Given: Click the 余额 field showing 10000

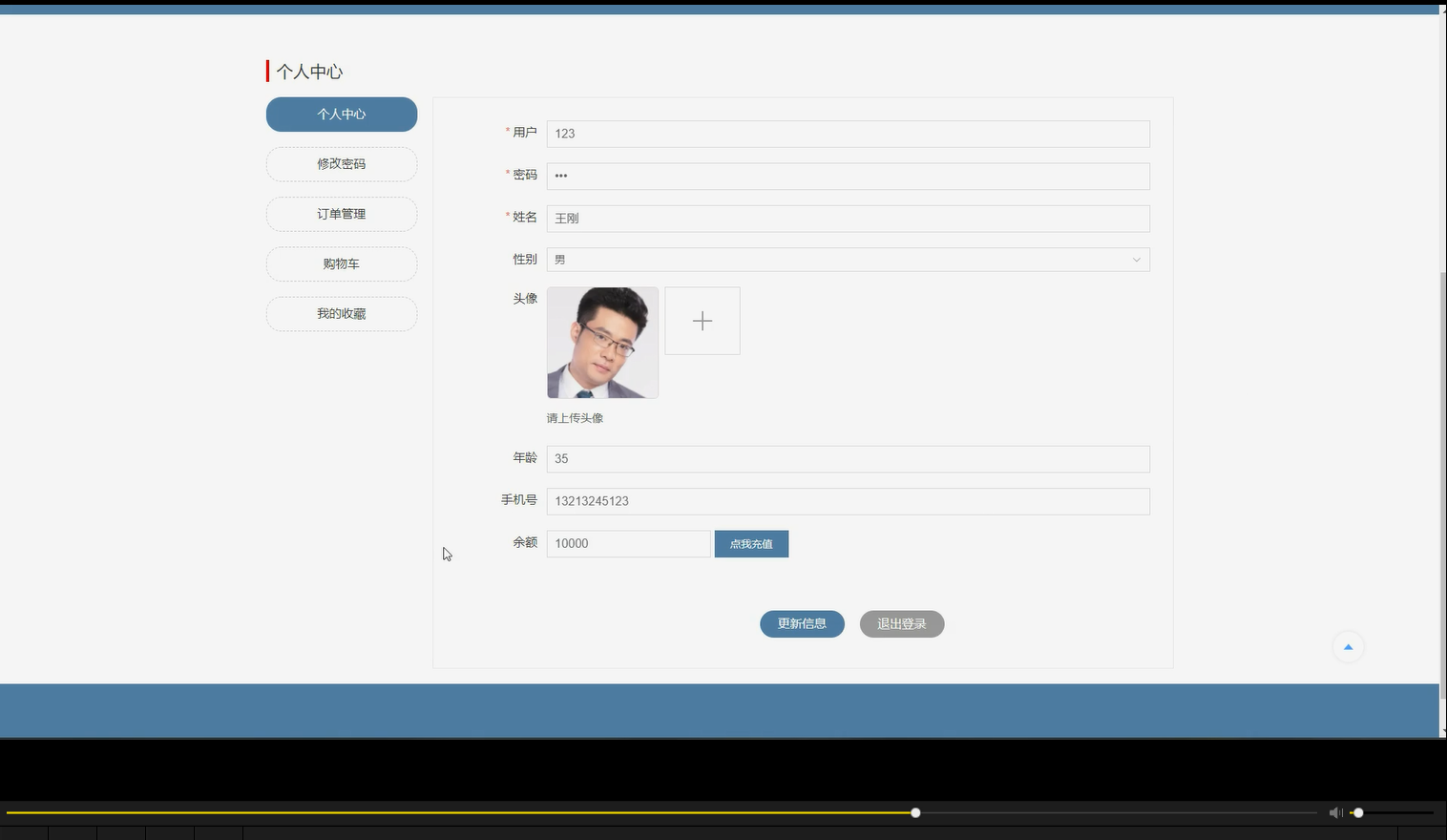Looking at the screenshot, I should click(x=628, y=544).
